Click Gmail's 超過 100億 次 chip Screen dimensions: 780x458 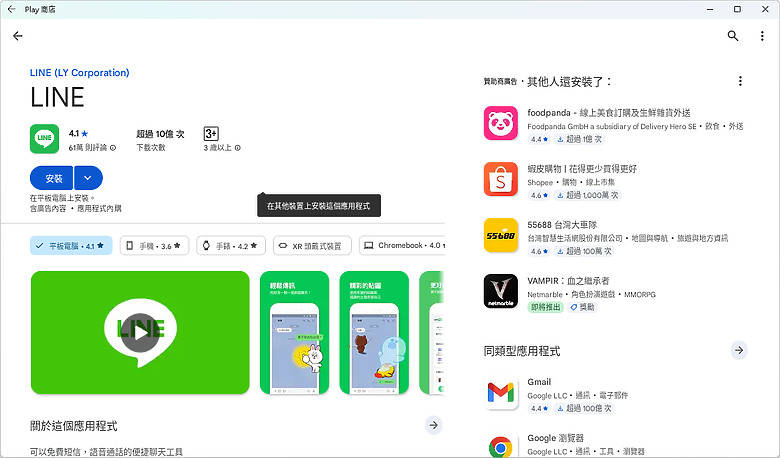pyautogui.click(x=584, y=408)
